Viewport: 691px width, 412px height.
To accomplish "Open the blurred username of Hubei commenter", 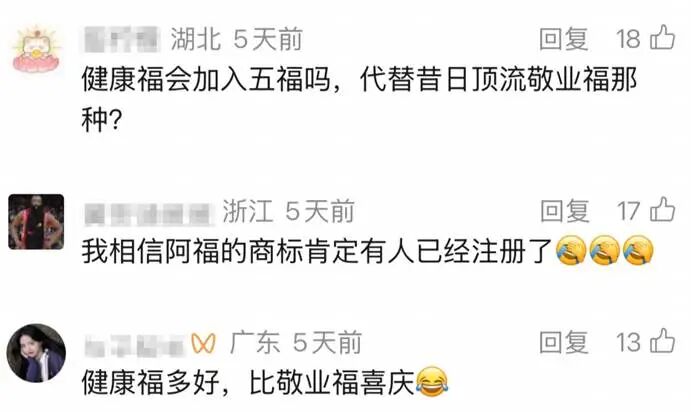I will click(122, 39).
